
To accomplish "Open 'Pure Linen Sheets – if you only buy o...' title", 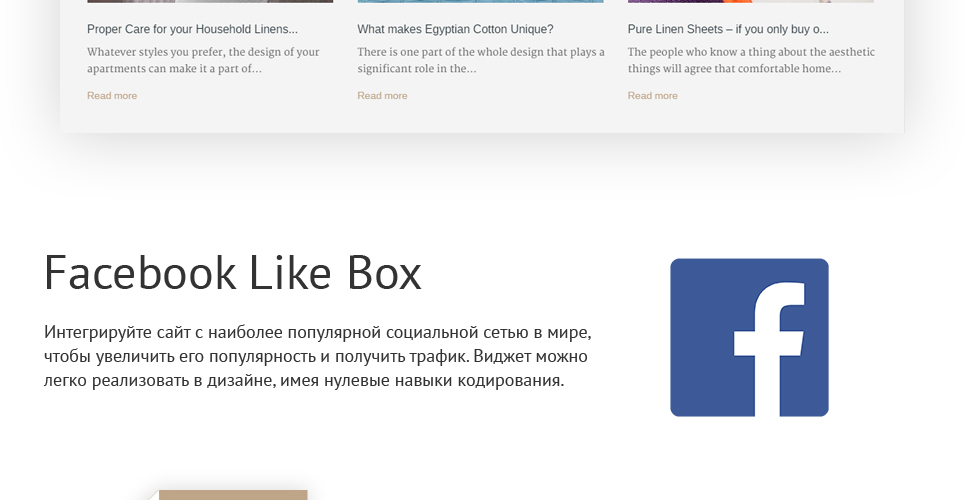I will (x=728, y=29).
